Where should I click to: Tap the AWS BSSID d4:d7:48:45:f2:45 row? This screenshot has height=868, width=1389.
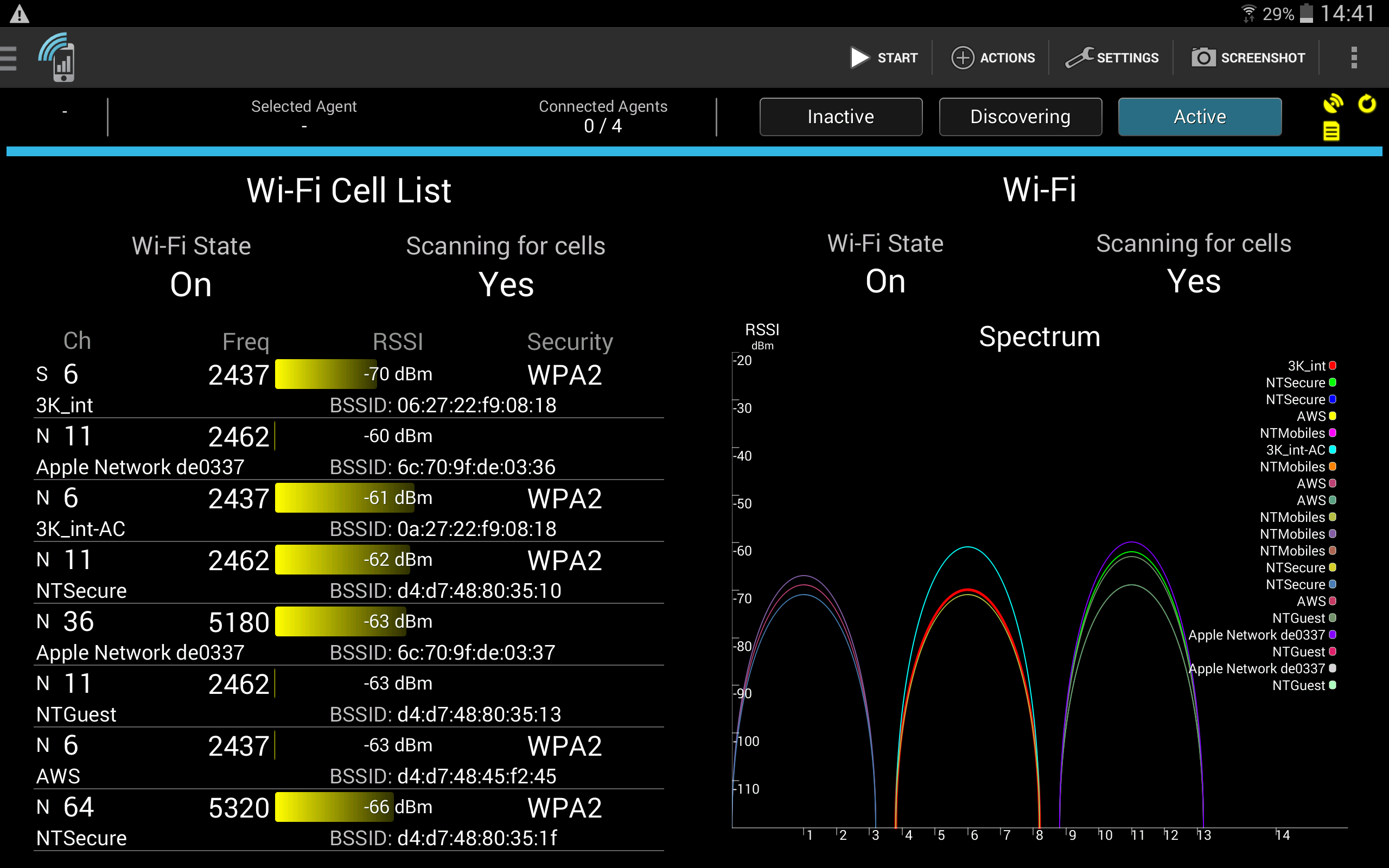pos(348,759)
